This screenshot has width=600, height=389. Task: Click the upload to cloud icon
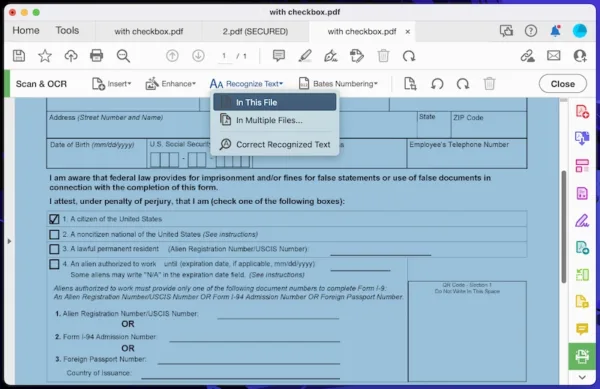pyautogui.click(x=71, y=56)
